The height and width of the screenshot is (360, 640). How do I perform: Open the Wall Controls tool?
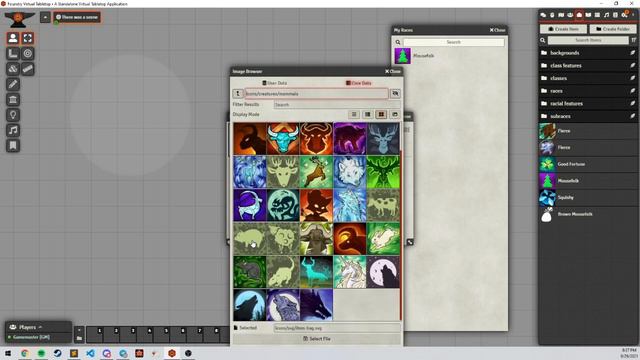tap(13, 100)
